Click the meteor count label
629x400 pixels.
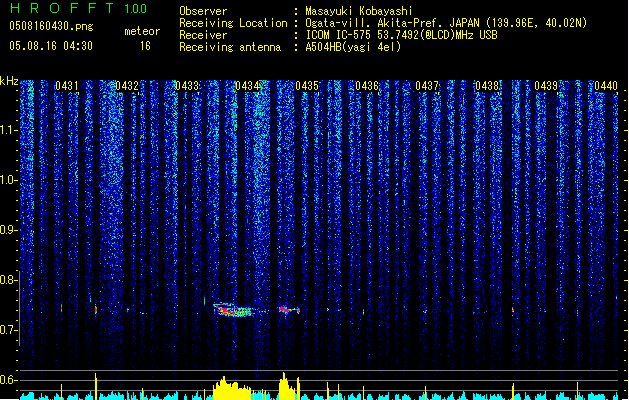pos(142,31)
